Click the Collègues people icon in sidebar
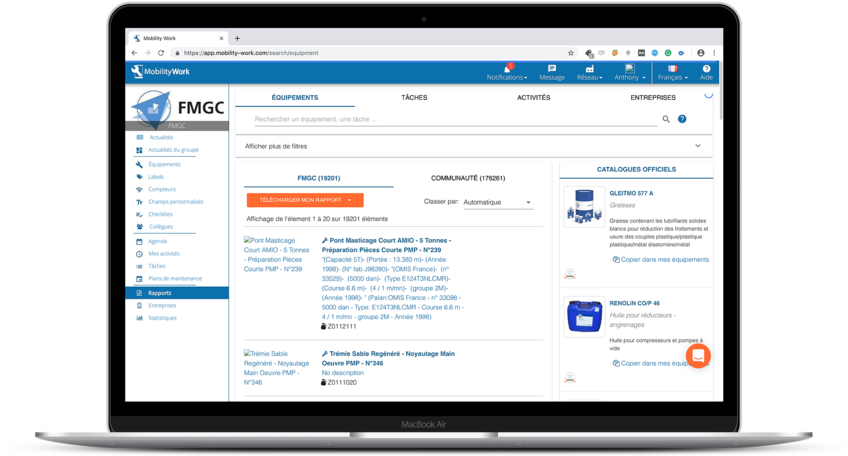 (139, 227)
